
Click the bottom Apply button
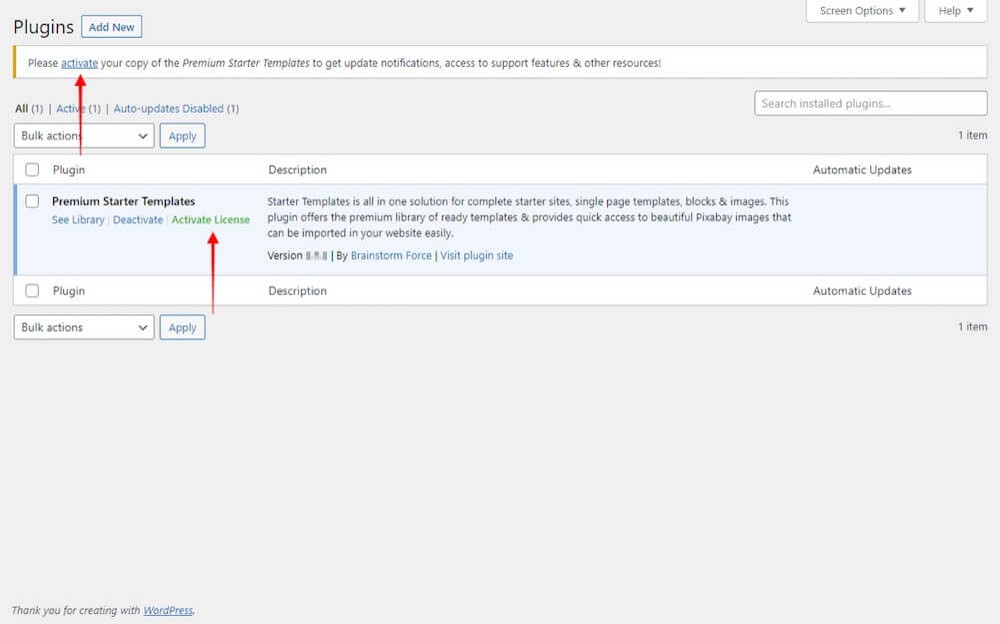[182, 327]
